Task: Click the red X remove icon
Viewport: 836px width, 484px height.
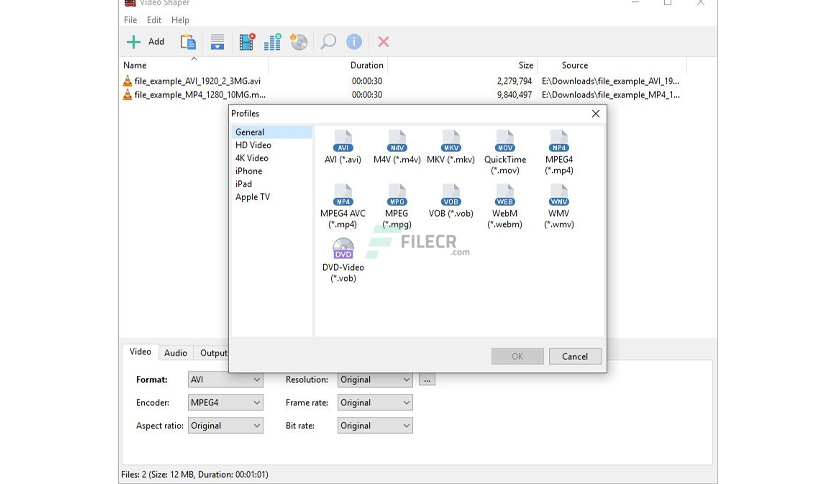Action: pyautogui.click(x=383, y=42)
